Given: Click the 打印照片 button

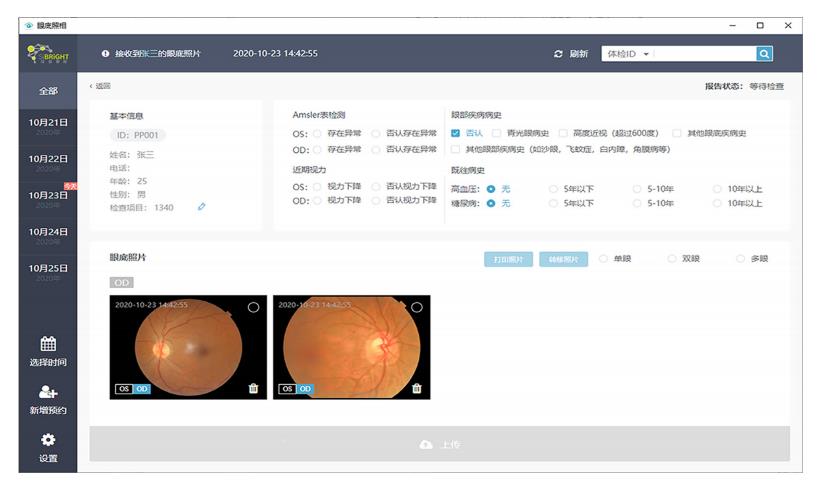Looking at the screenshot, I should click(508, 259).
